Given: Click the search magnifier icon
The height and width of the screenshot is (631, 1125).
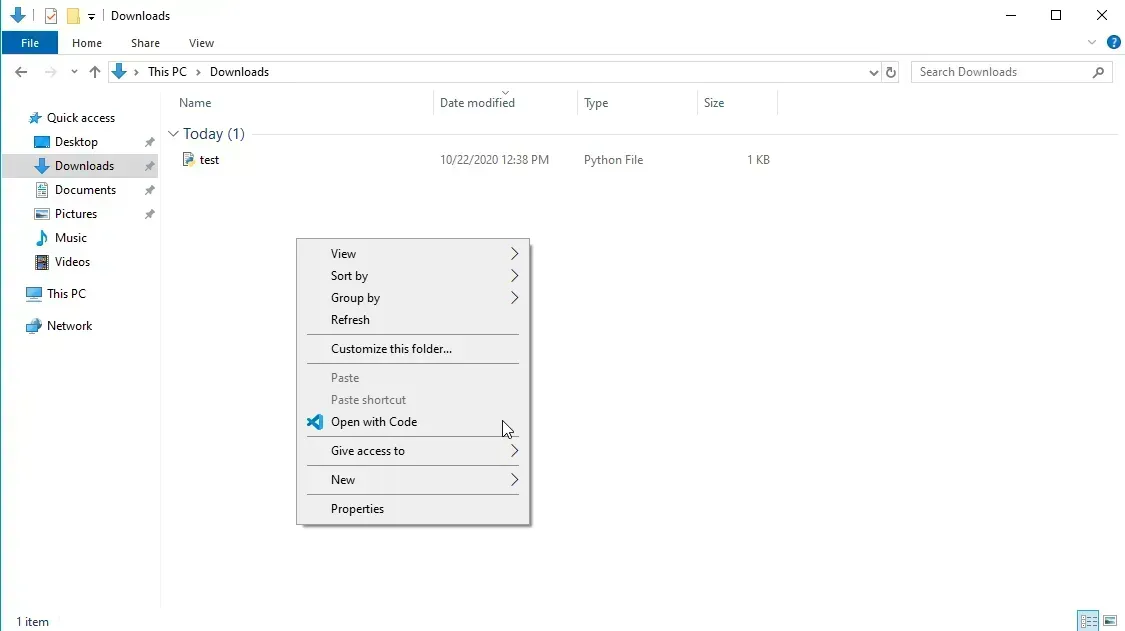Looking at the screenshot, I should tap(1098, 72).
